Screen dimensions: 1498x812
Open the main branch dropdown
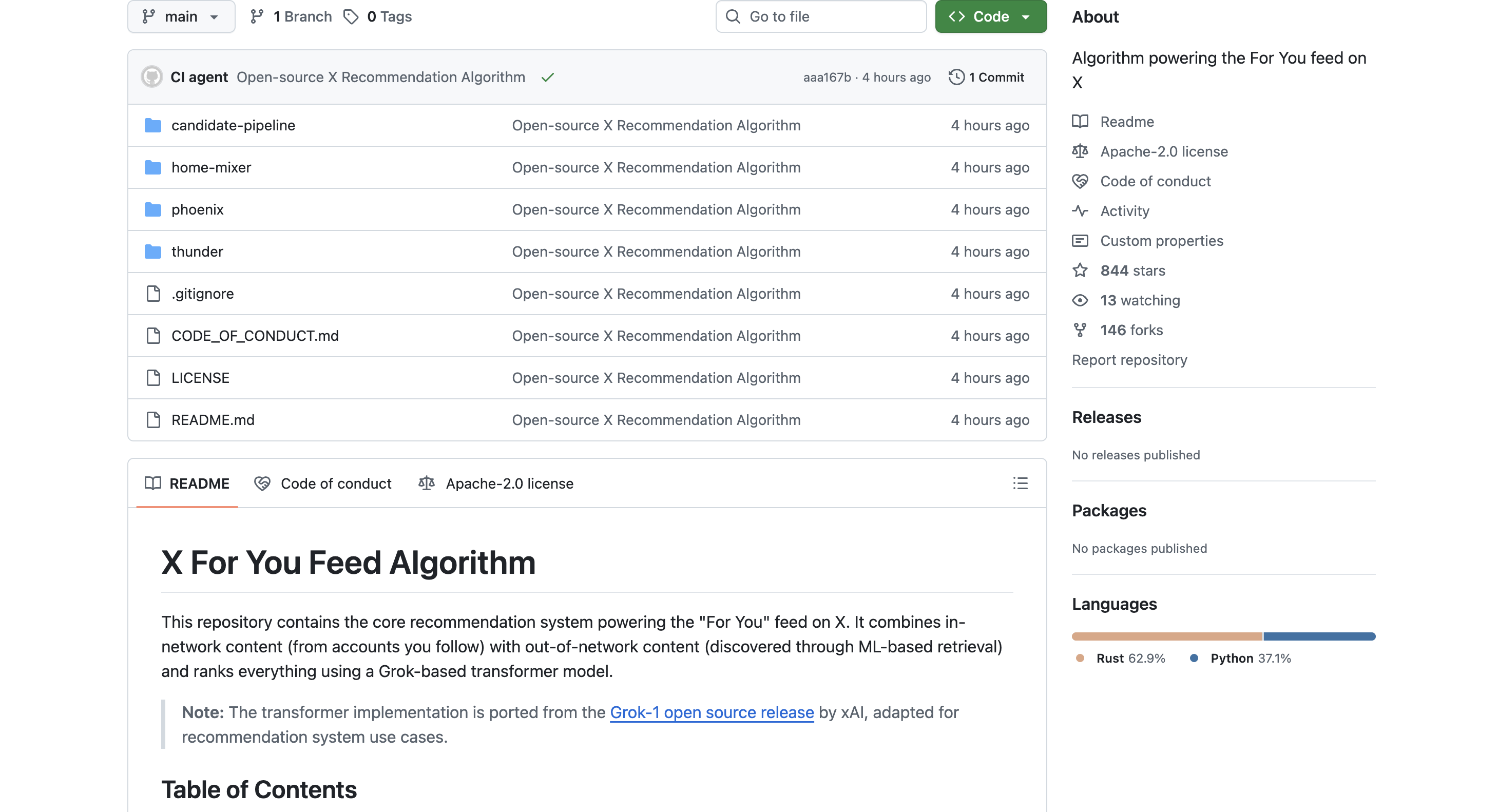(x=181, y=17)
